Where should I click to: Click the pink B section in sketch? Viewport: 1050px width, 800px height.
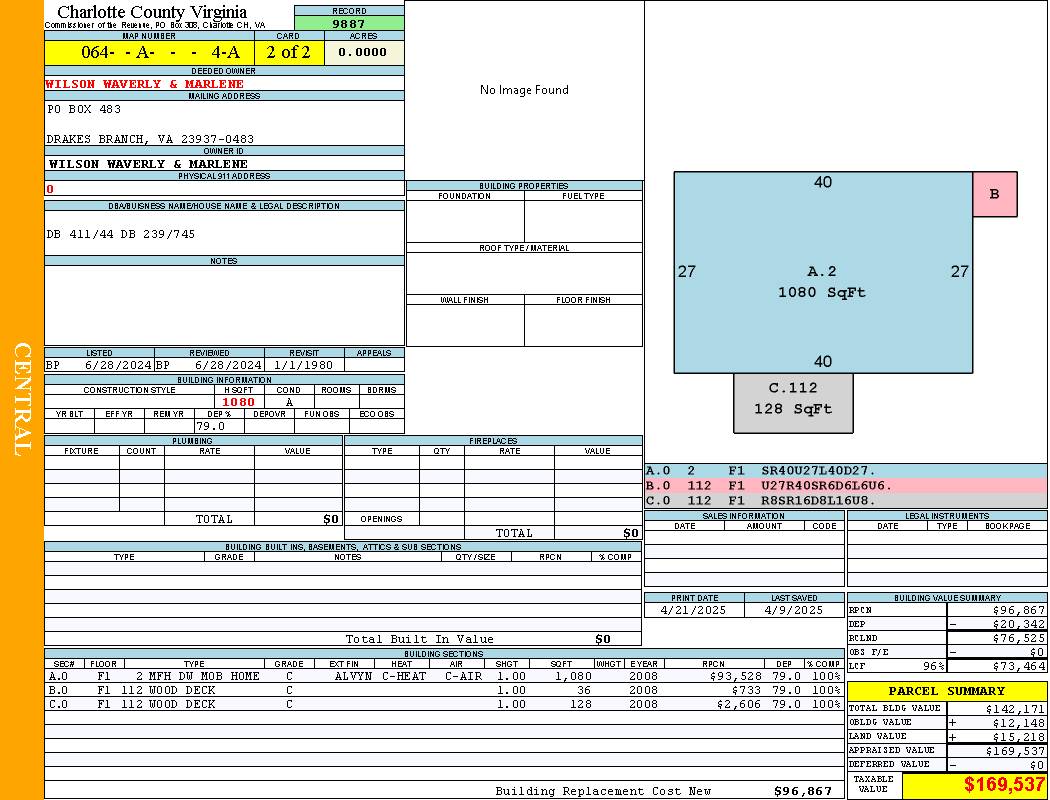[994, 194]
